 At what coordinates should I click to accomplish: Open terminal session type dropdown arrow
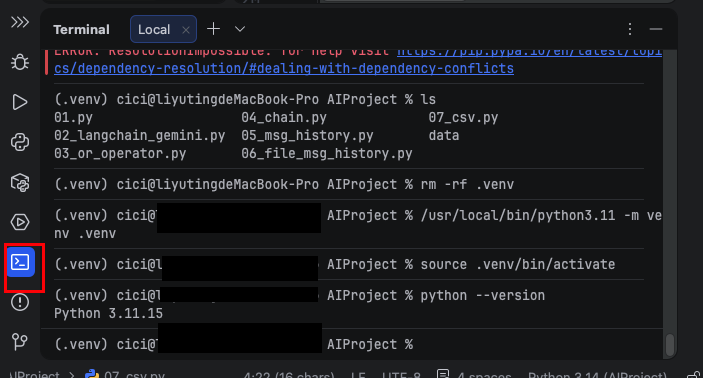[240, 29]
